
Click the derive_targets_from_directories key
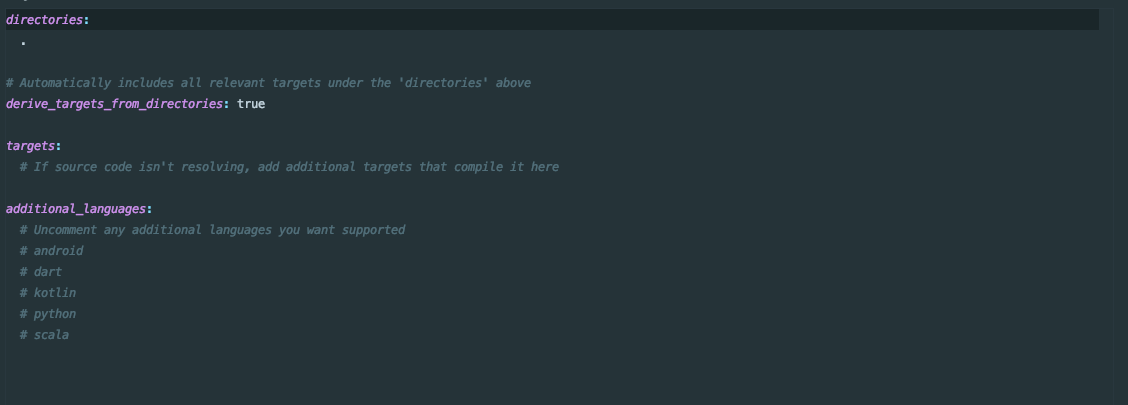pos(114,104)
